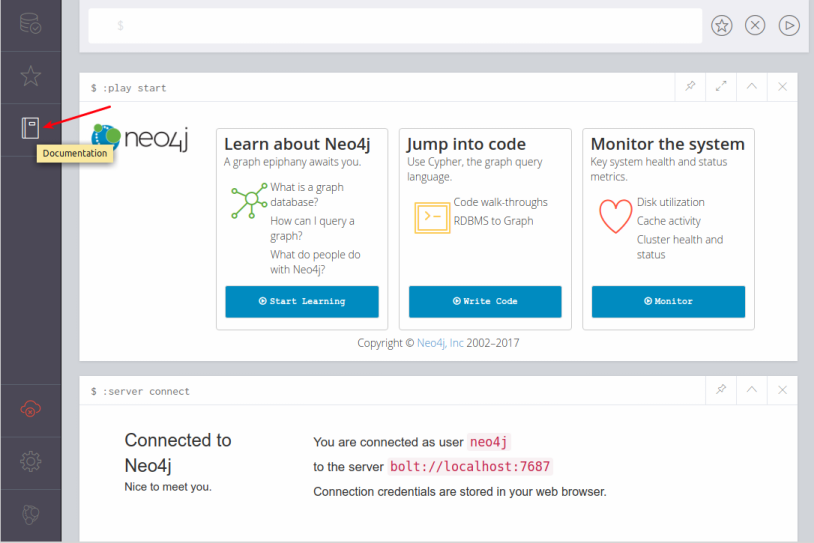Pin the :server connect frame
Viewport: 814px width, 543px height.
pyautogui.click(x=721, y=390)
